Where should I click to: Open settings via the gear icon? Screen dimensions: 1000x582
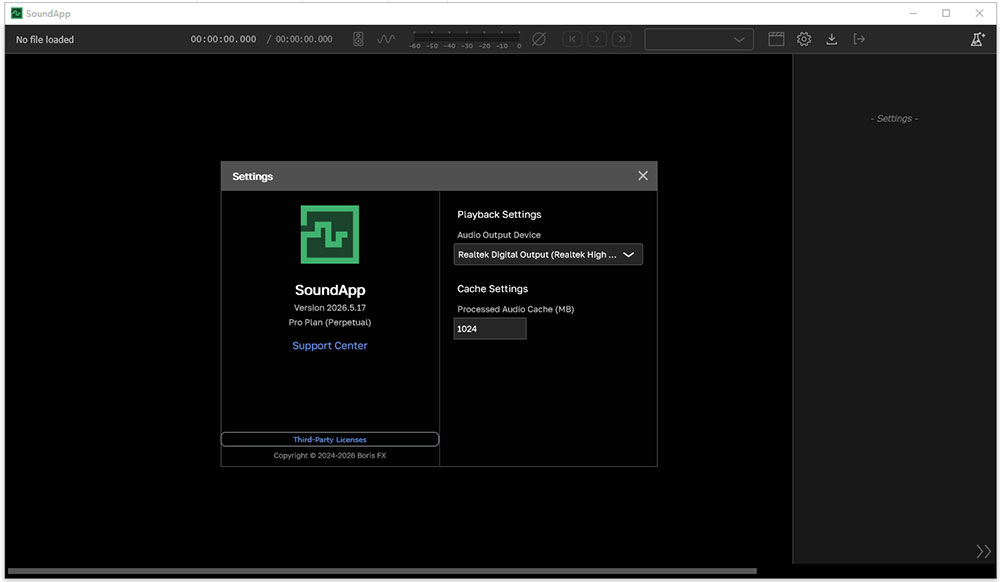[804, 39]
